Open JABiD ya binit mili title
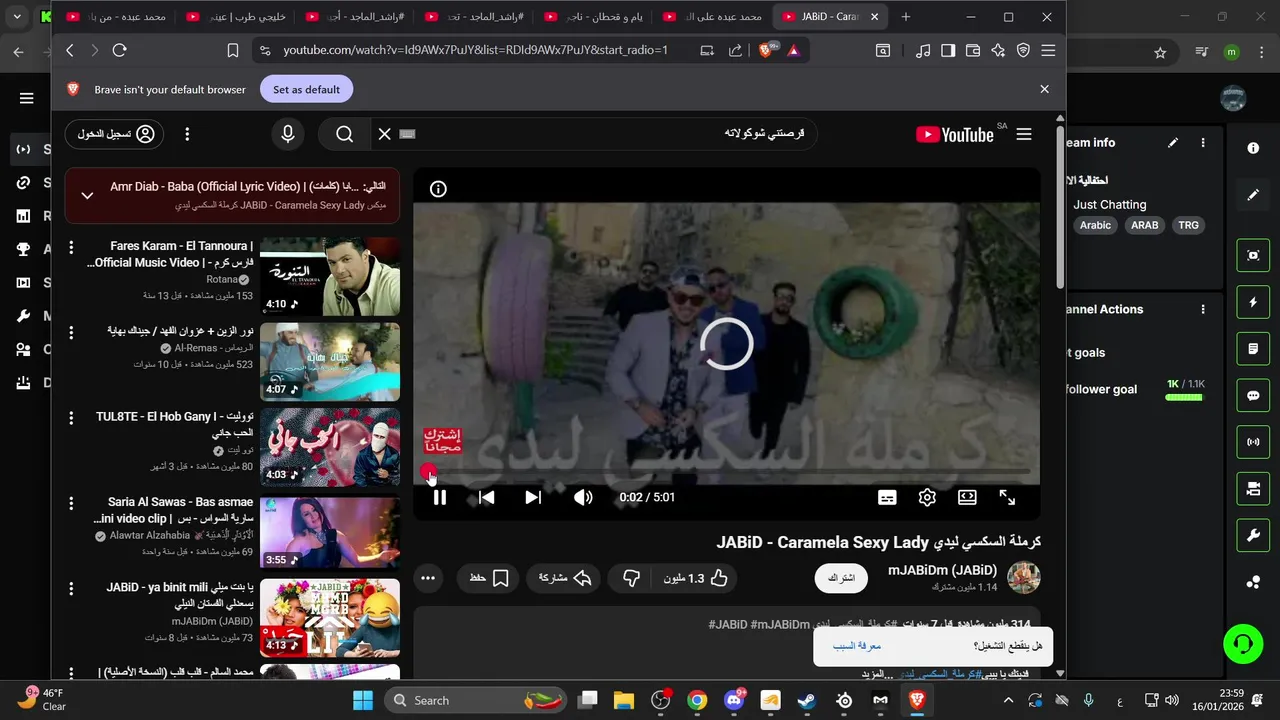This screenshot has height=720, width=1280. (180, 595)
